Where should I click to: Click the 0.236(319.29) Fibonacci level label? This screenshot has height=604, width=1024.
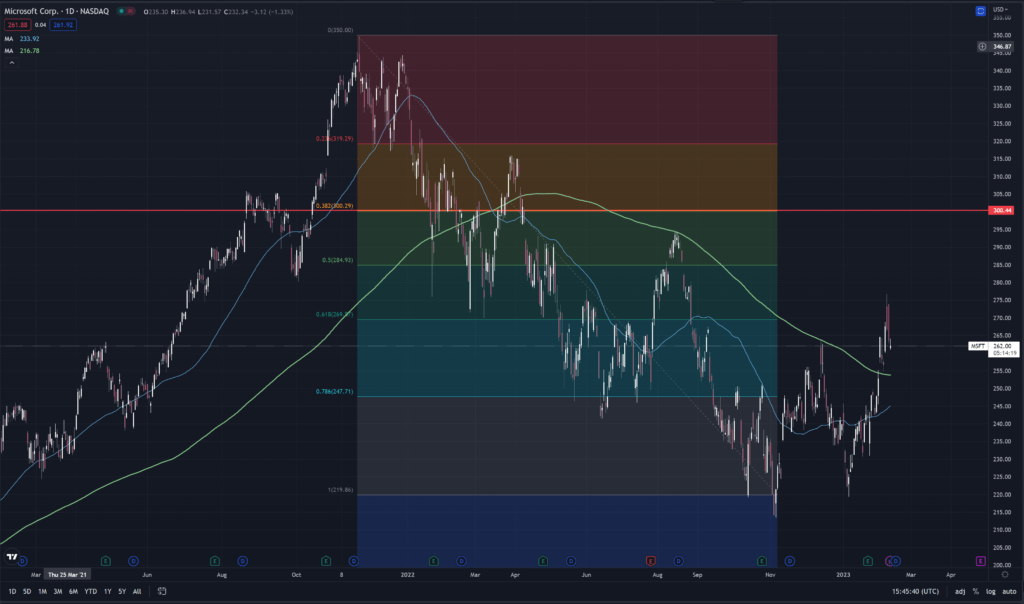point(334,138)
